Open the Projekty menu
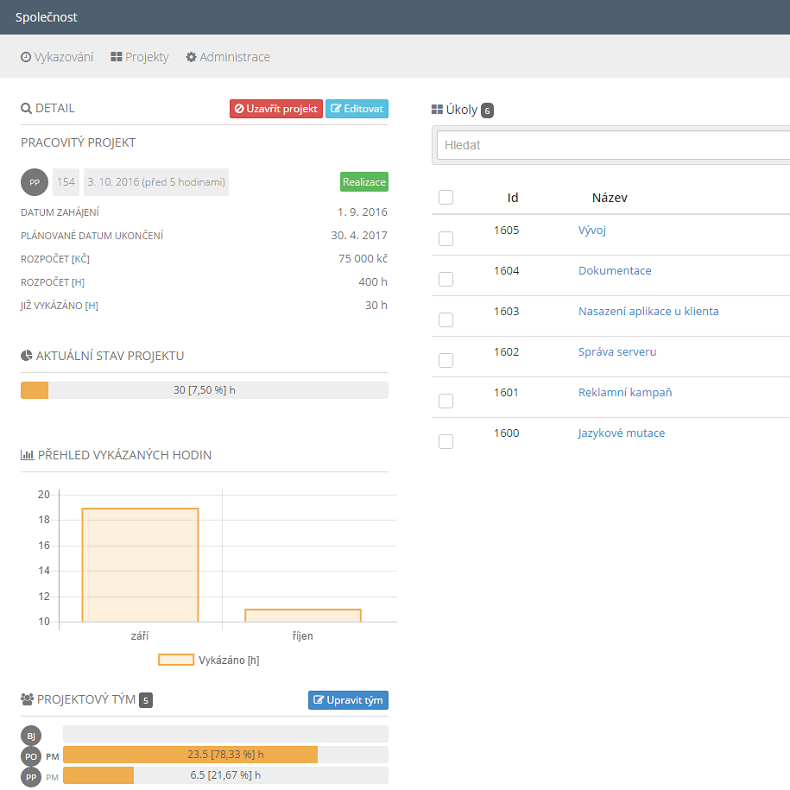 click(139, 57)
